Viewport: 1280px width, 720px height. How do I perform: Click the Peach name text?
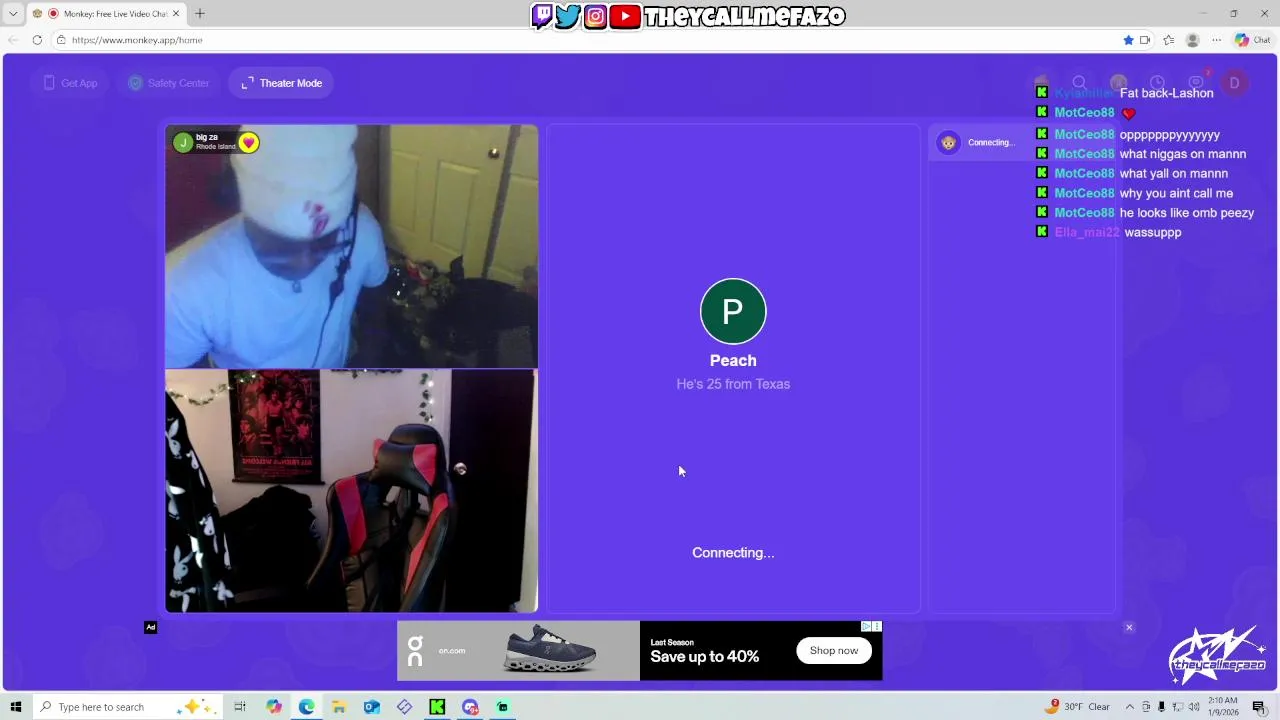point(733,360)
